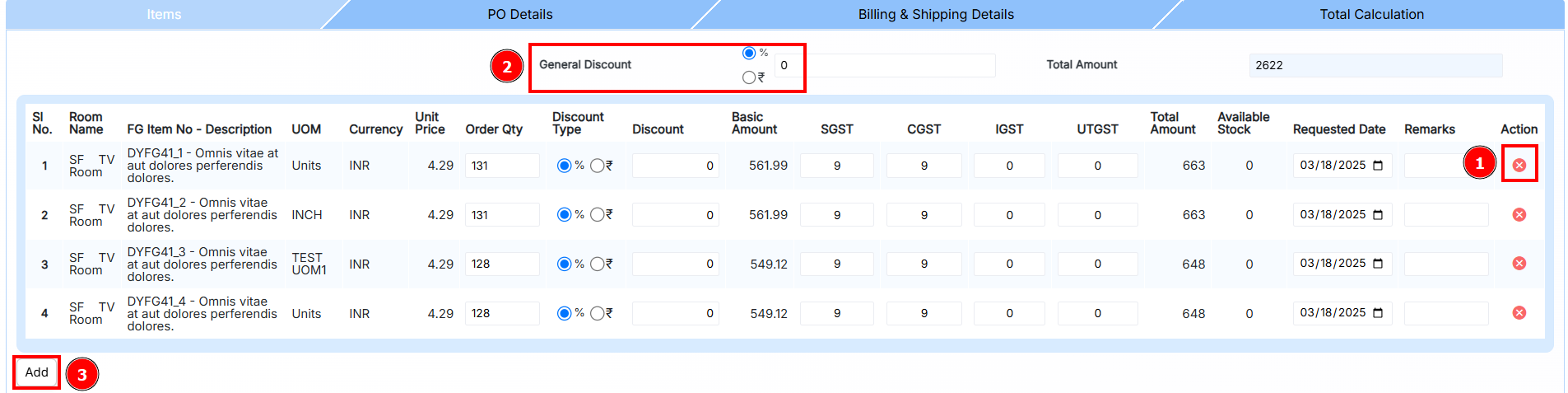This screenshot has height=393, width=1568.
Task: Select the Items tab
Action: pyautogui.click(x=164, y=15)
